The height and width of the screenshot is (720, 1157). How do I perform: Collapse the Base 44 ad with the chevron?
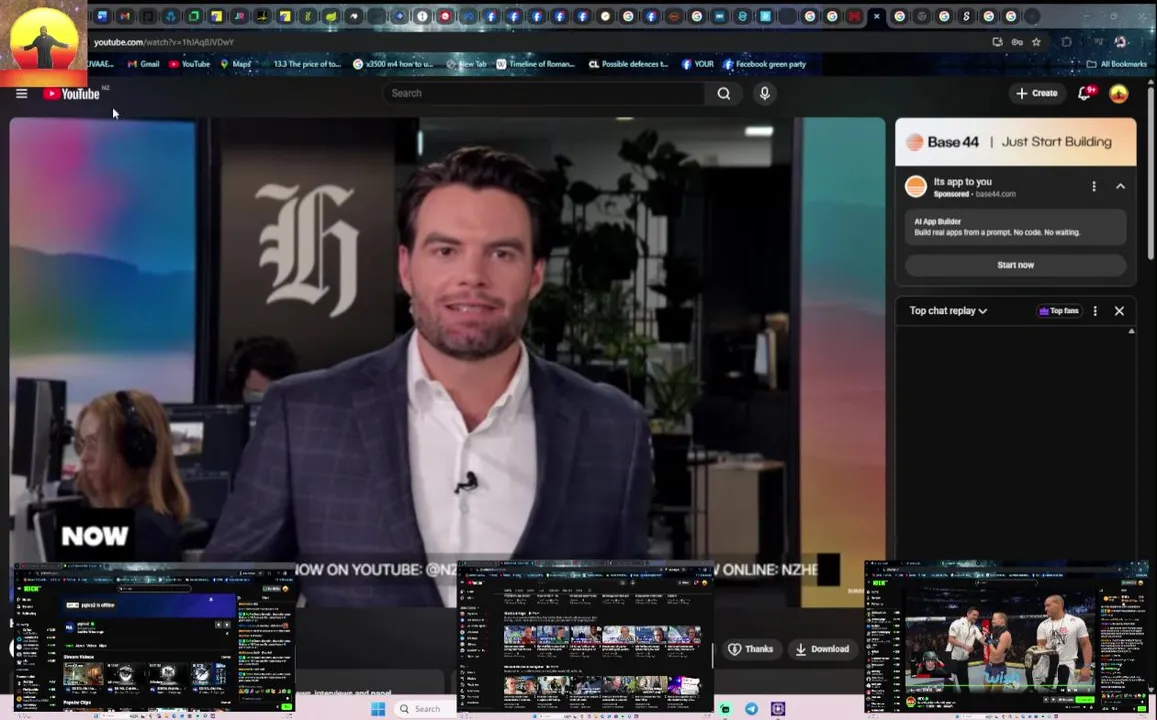1120,187
